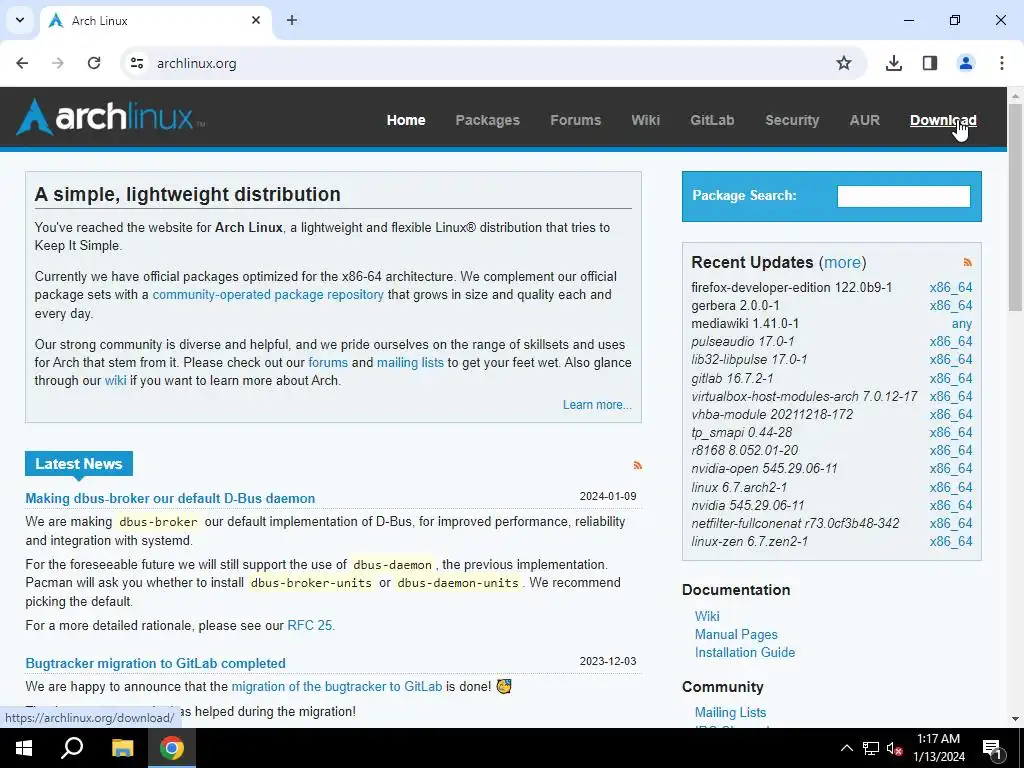The height and width of the screenshot is (768, 1024).
Task: Open pulseaudio 17.0-1 package
Action: click(743, 342)
